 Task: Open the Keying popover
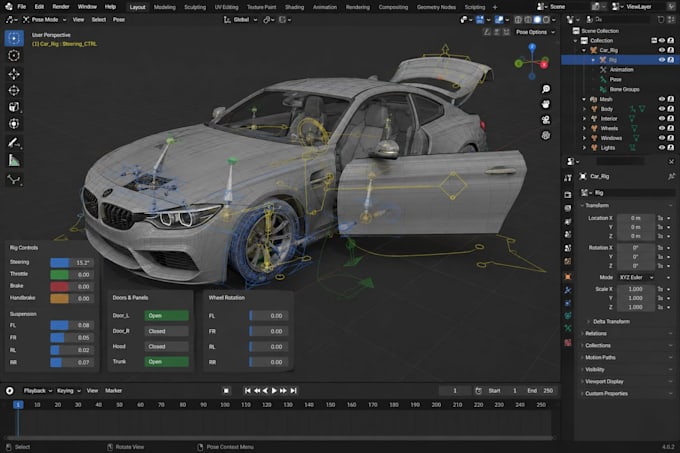(68, 391)
